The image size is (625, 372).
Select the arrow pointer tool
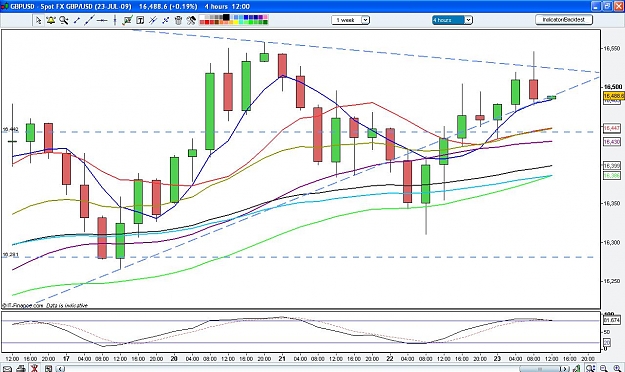(x=38, y=20)
